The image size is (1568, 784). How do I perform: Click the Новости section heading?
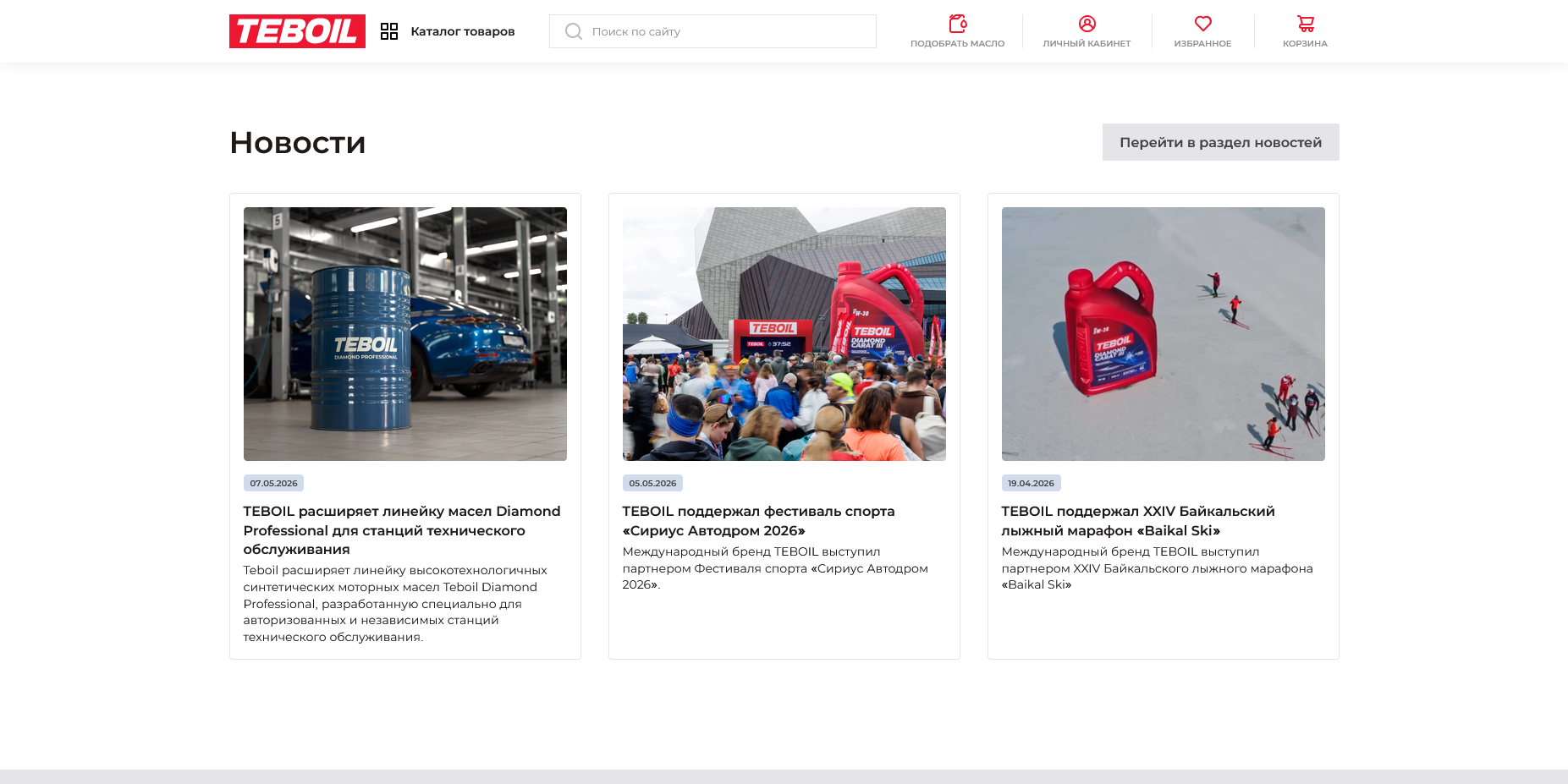tap(298, 142)
